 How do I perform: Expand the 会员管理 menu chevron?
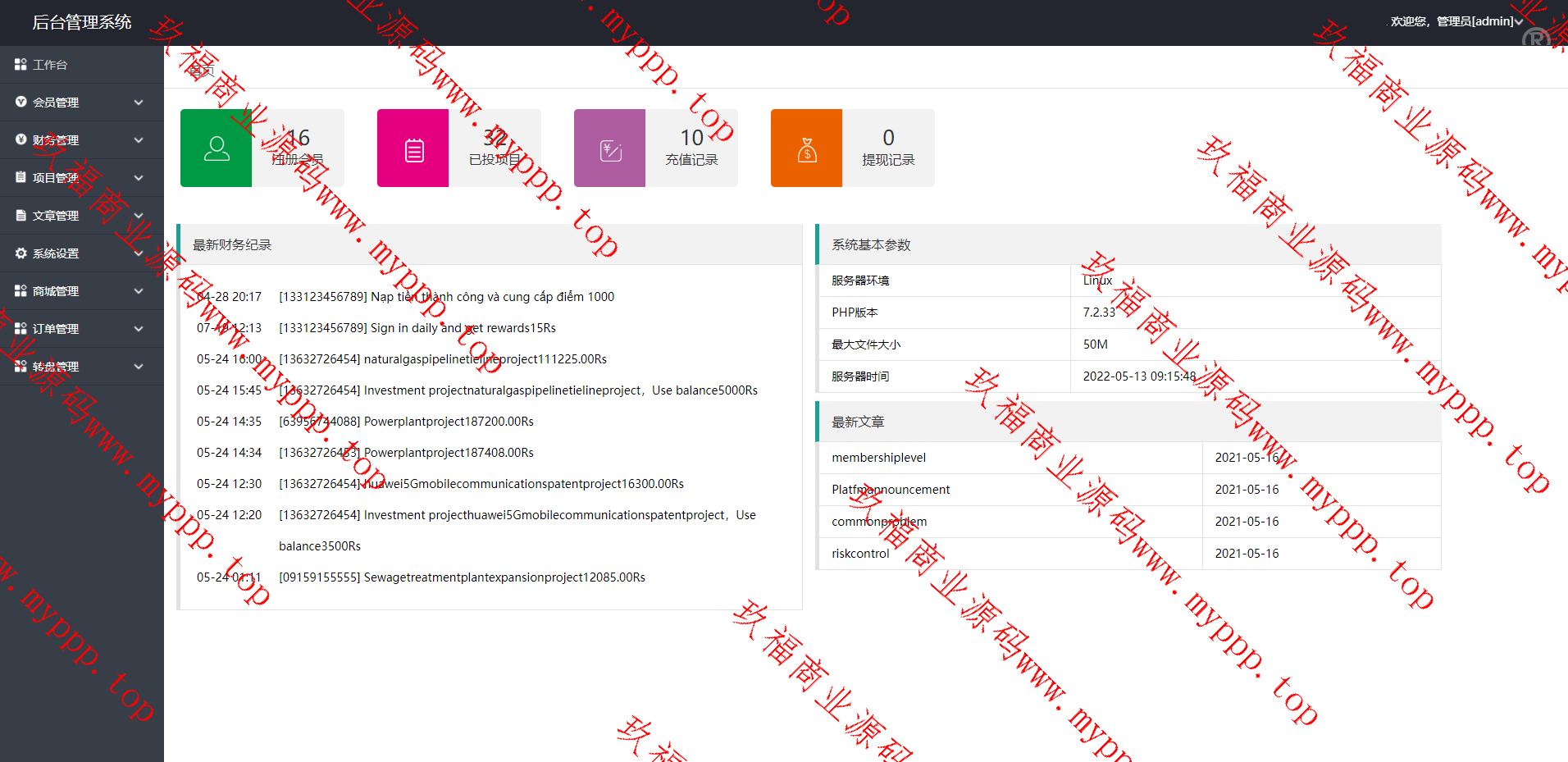pos(139,103)
